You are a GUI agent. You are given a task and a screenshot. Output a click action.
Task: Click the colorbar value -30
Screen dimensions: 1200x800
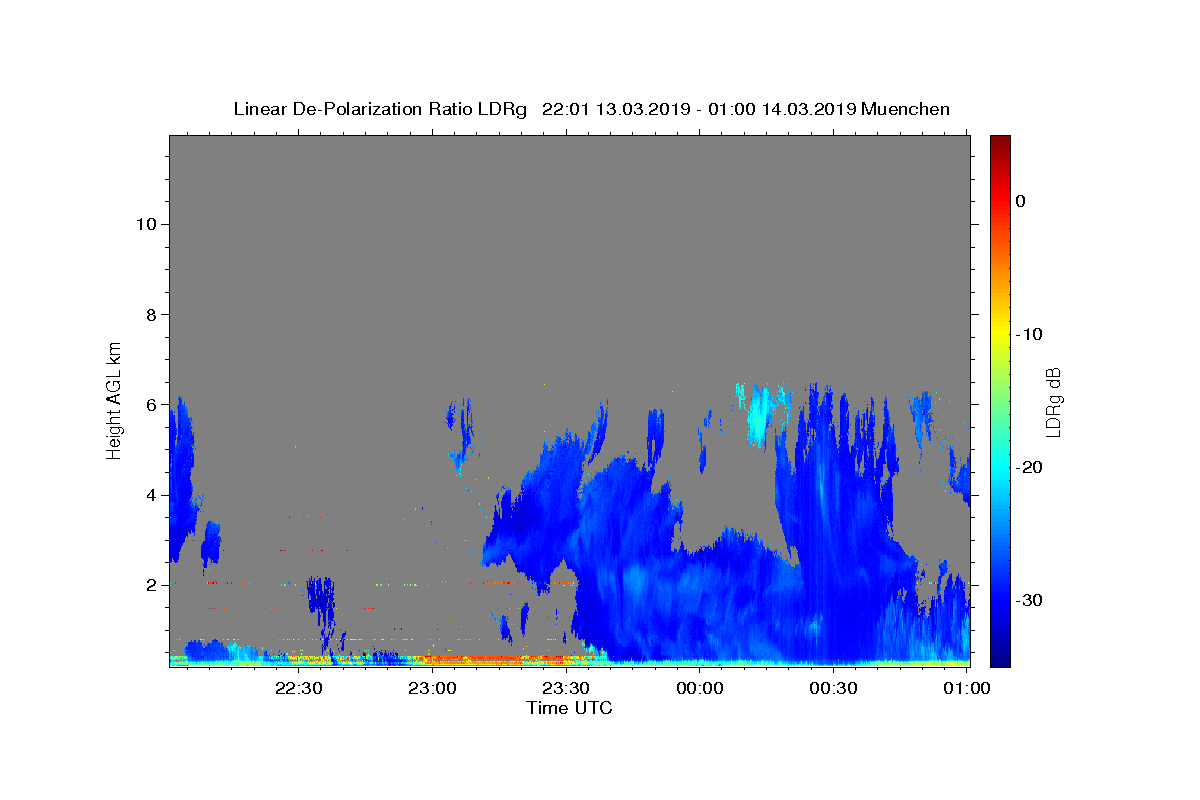1029,600
